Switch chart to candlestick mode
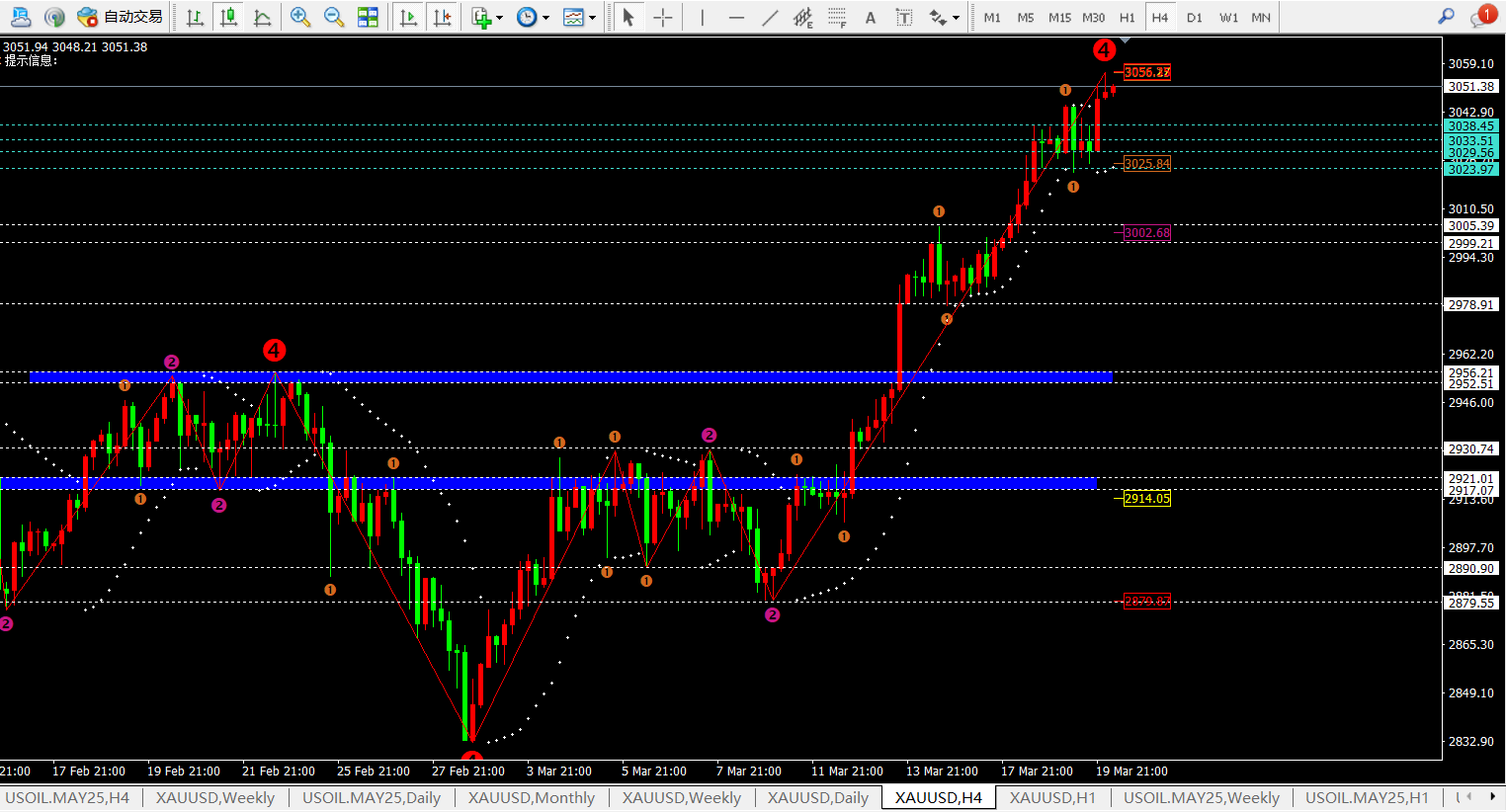Viewport: 1506px width, 812px height. point(228,17)
